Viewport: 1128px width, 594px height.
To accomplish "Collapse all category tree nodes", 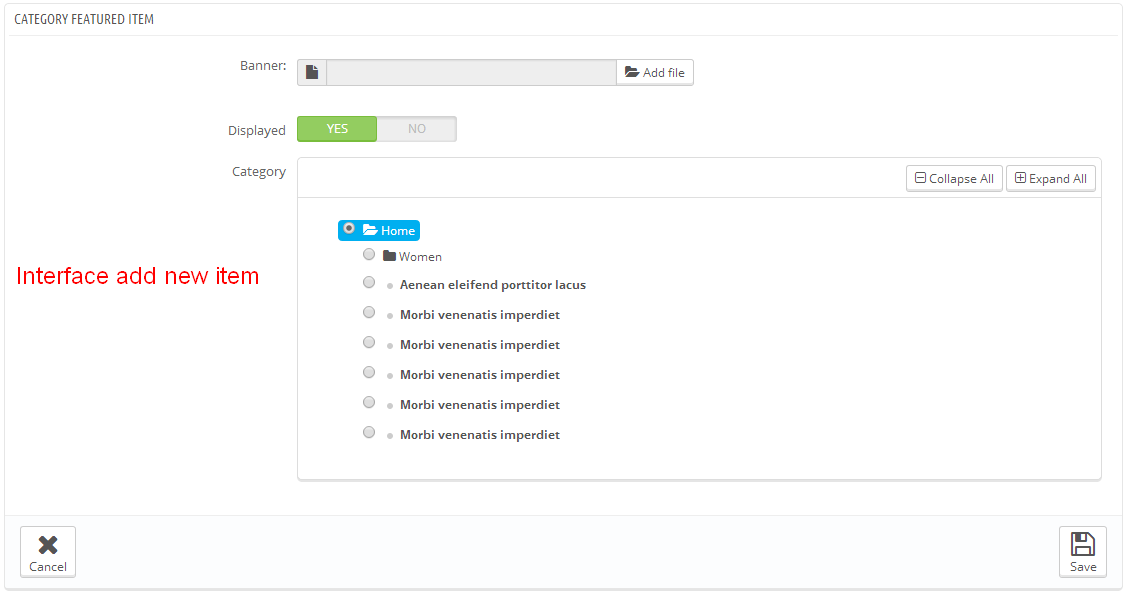I will [954, 179].
